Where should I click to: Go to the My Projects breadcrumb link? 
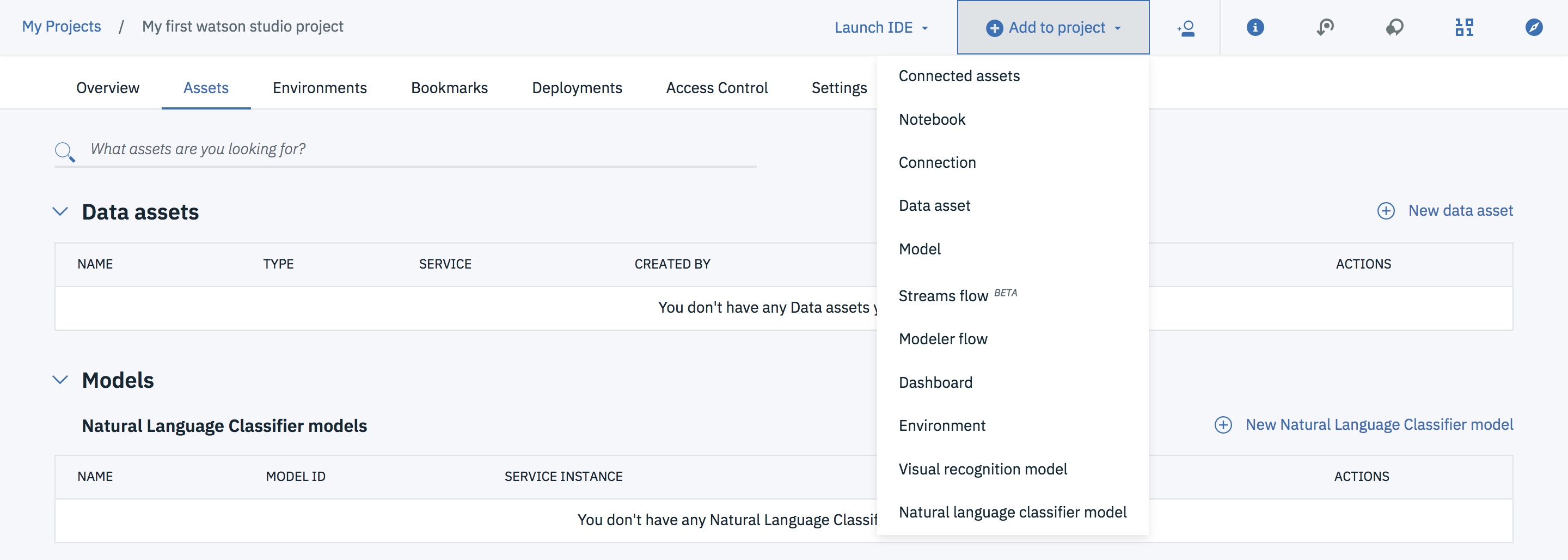(62, 26)
